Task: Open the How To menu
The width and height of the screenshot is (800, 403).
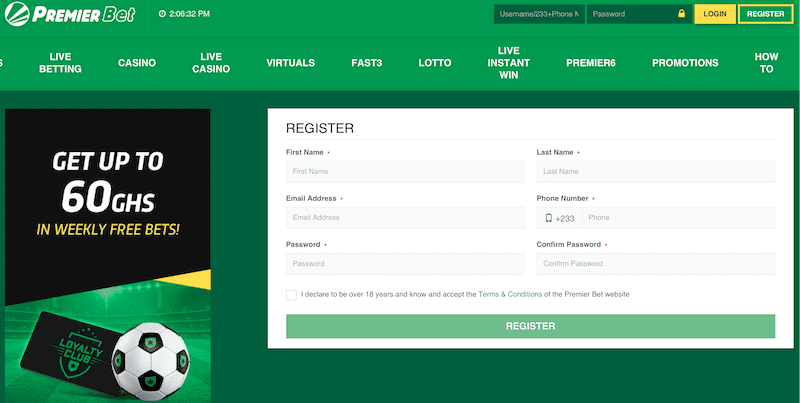Action: [766, 63]
